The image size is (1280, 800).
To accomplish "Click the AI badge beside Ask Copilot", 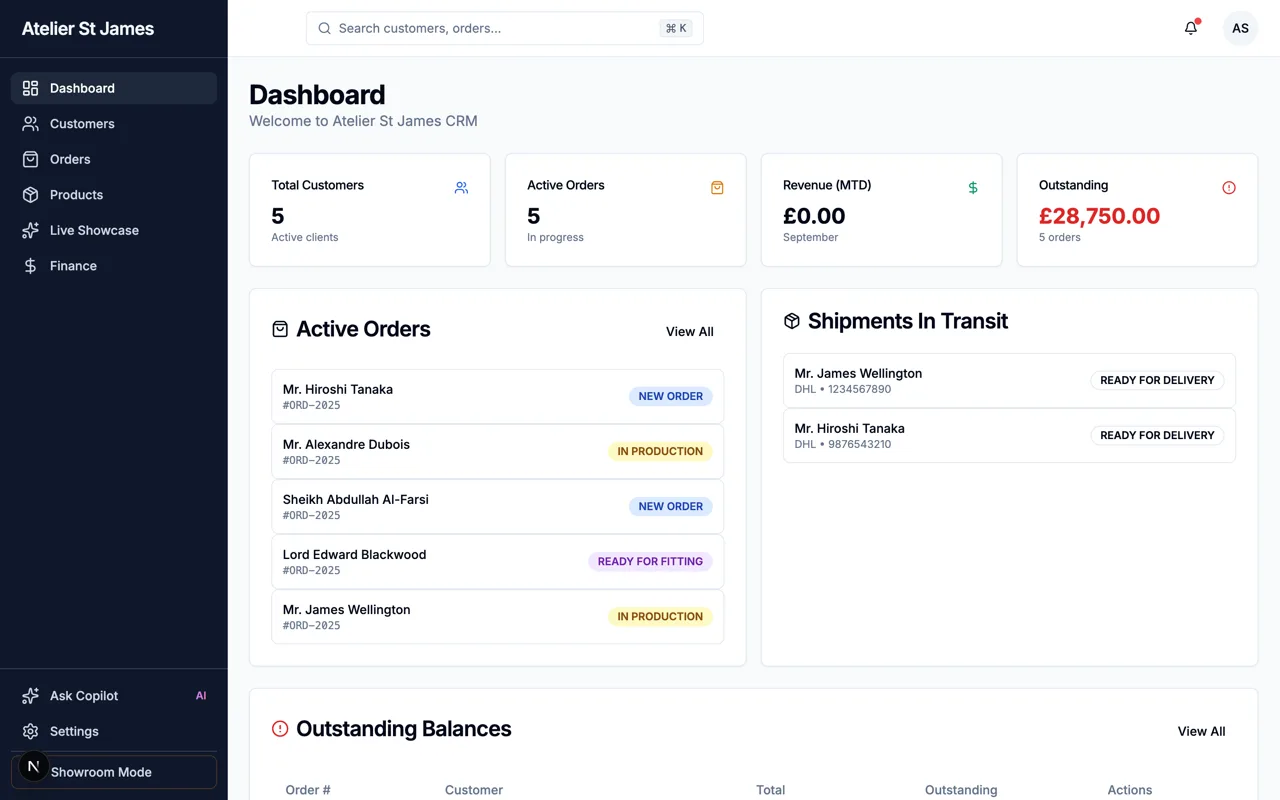I will click(x=201, y=696).
